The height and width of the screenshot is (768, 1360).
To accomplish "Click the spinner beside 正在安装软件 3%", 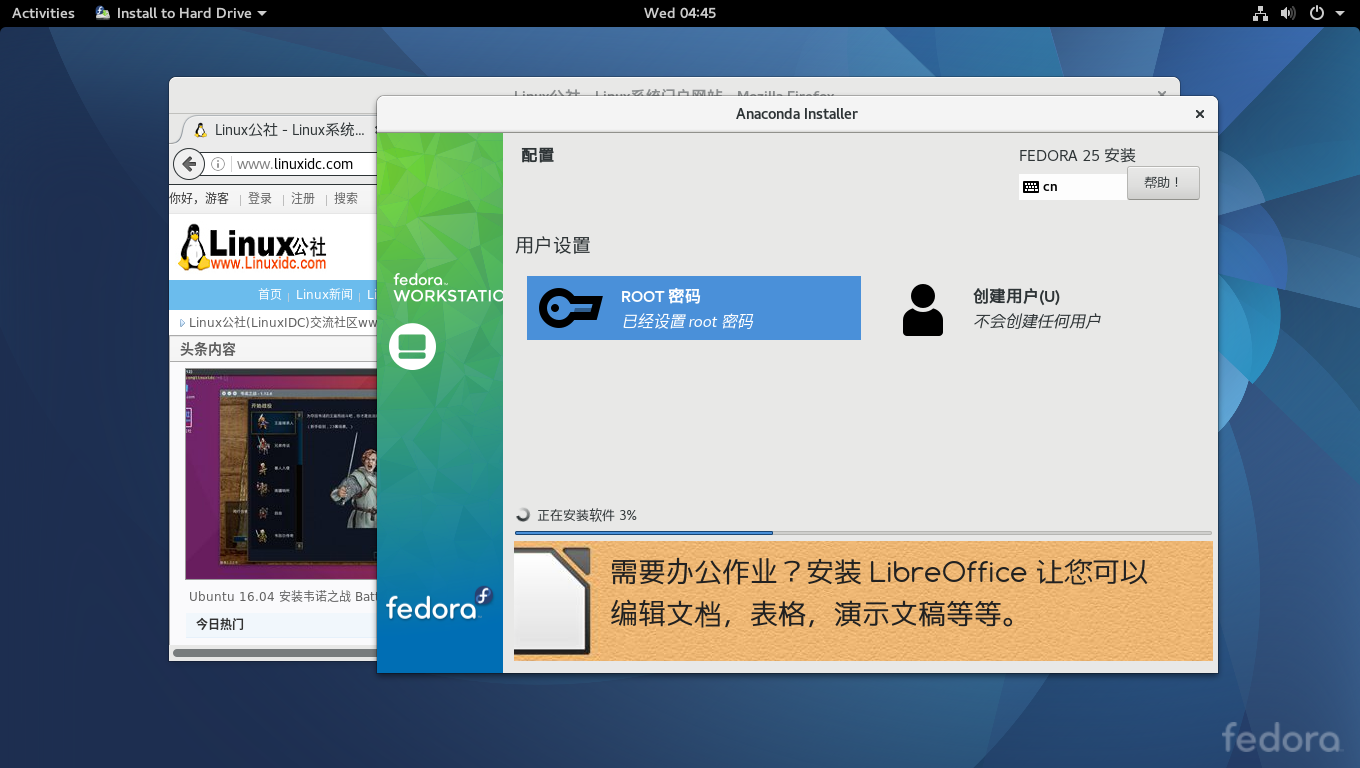I will [x=523, y=515].
